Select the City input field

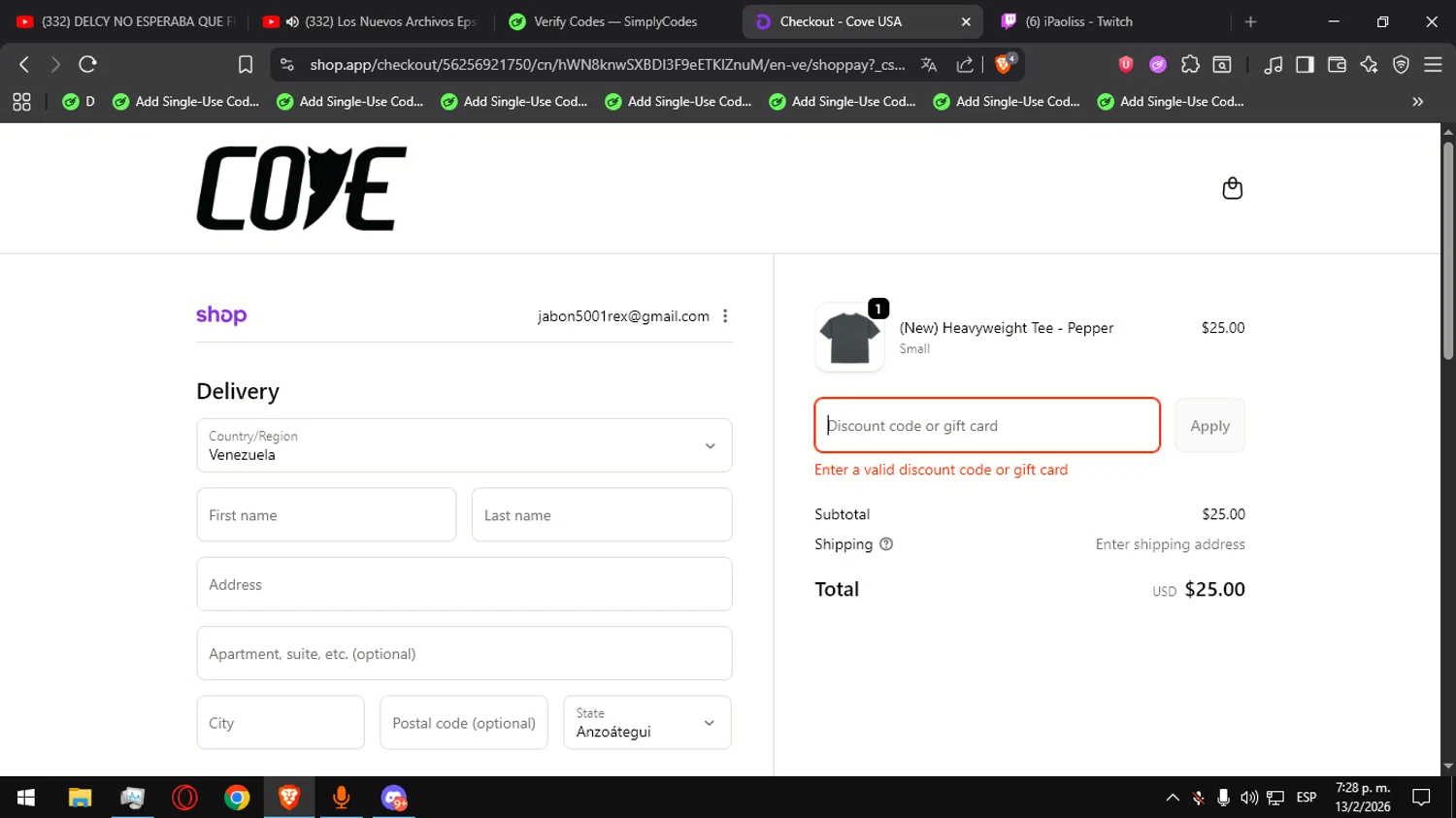pos(281,723)
